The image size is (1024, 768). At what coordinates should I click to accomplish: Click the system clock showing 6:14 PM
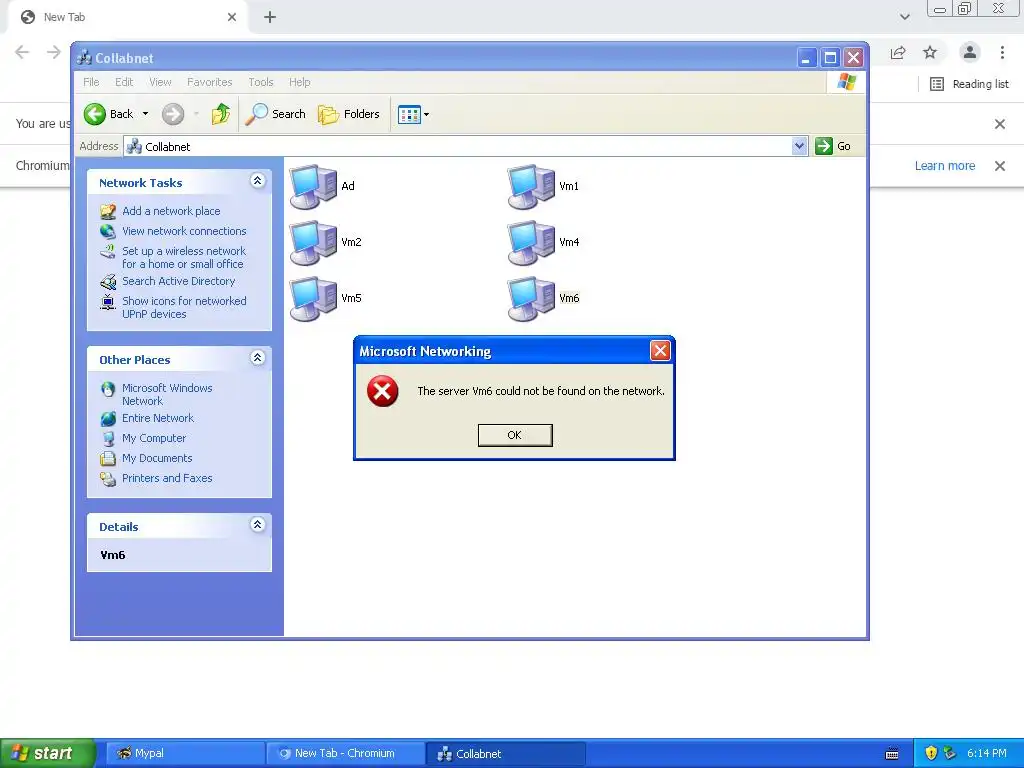[987, 754]
